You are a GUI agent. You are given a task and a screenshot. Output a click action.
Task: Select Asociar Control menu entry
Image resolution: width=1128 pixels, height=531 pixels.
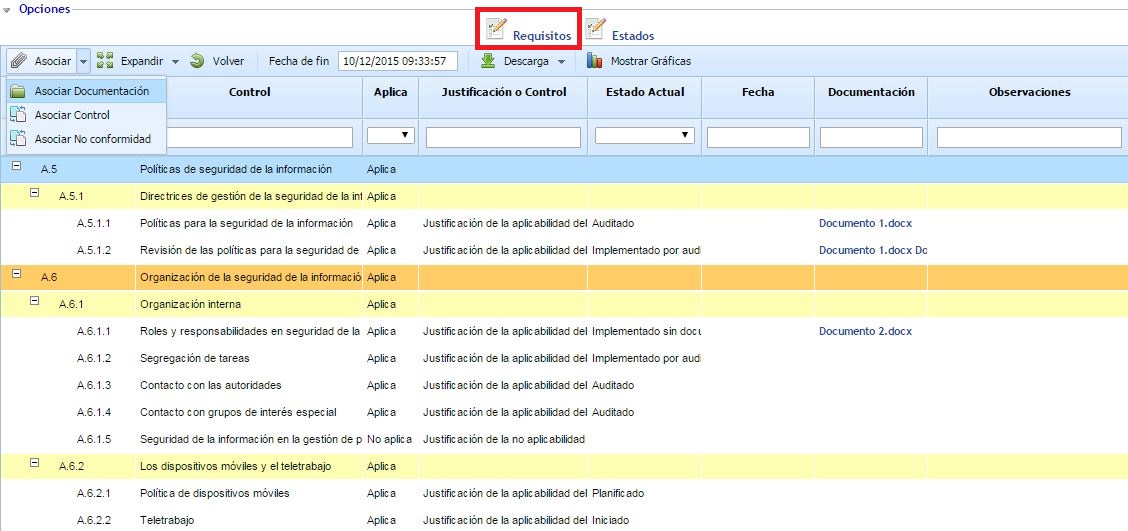72,115
